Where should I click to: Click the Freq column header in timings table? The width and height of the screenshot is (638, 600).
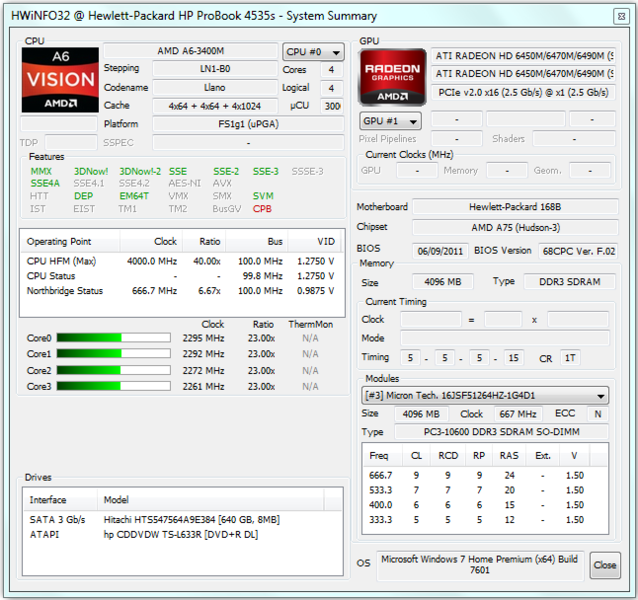point(382,455)
